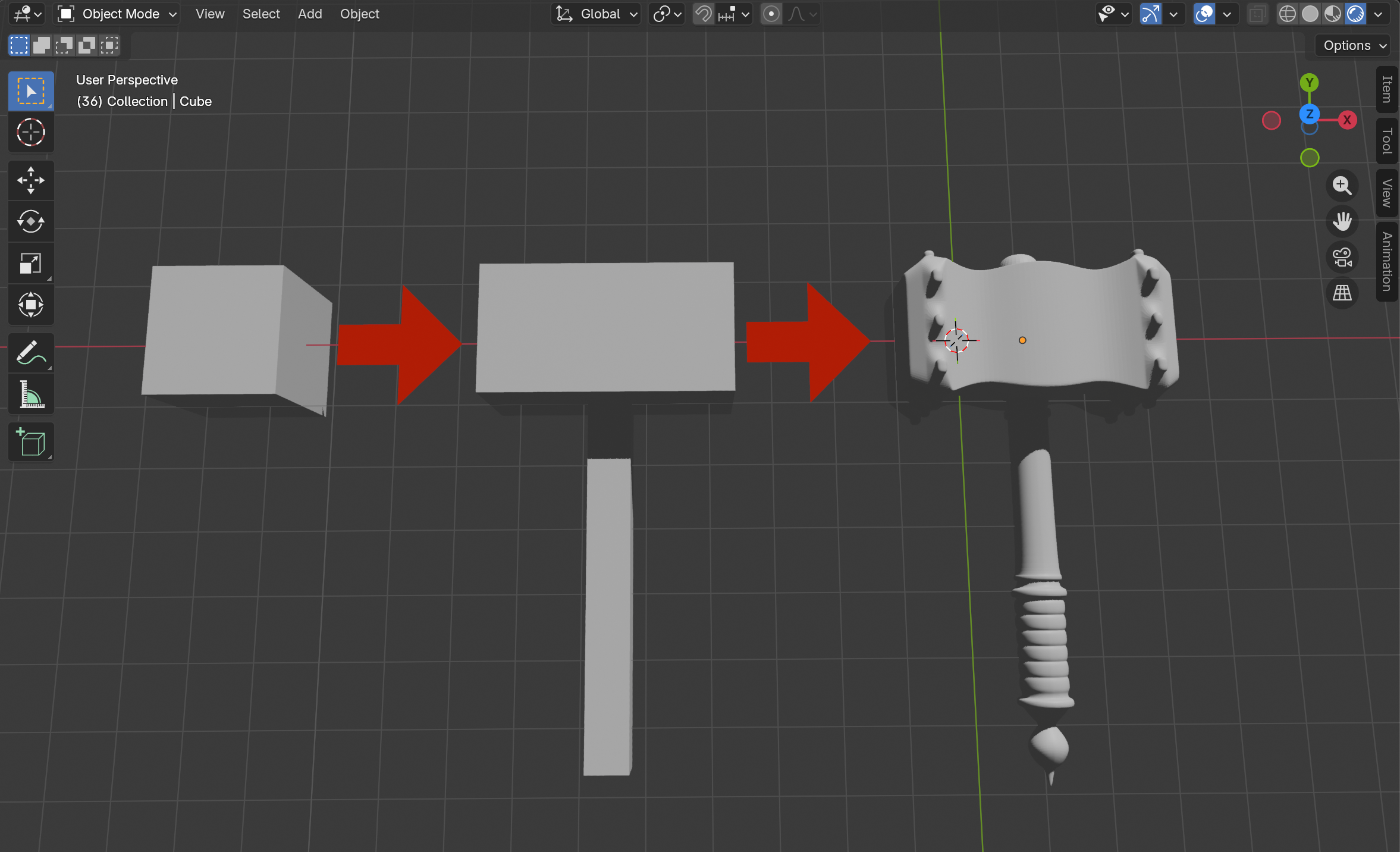
Task: Toggle magnet Snap during transform
Action: point(704,14)
